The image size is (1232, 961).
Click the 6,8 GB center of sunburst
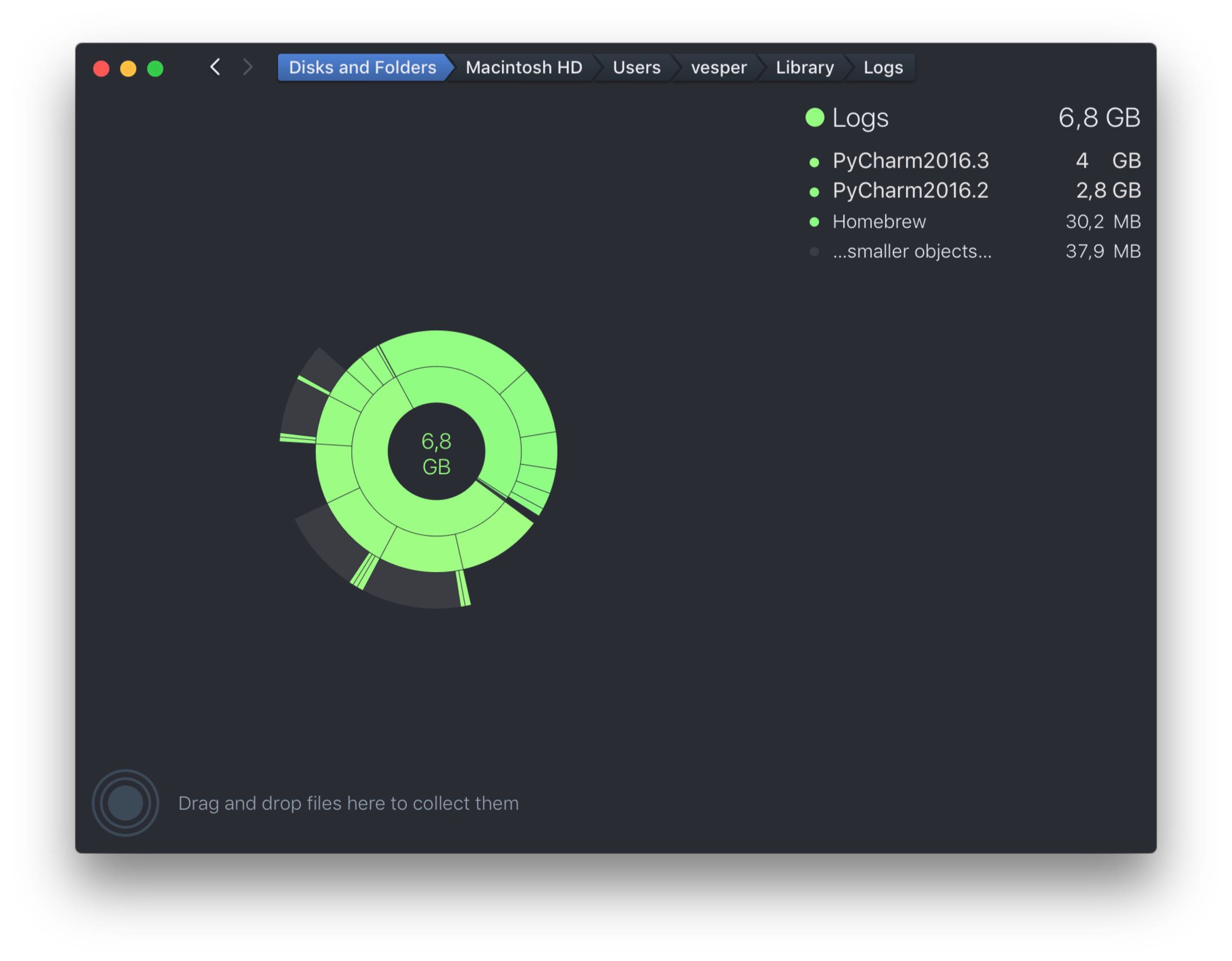(436, 453)
